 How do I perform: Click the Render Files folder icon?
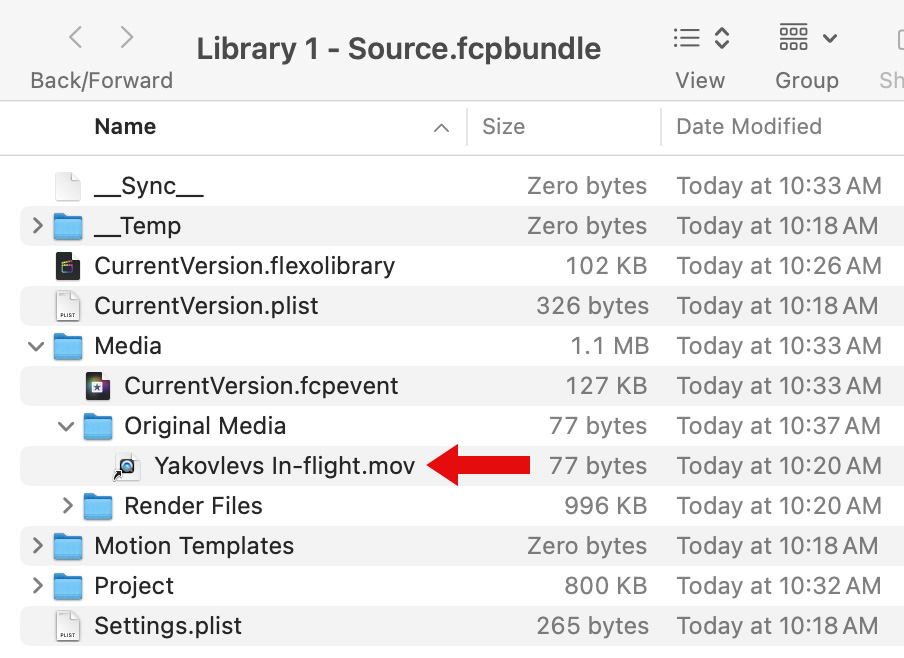tap(97, 506)
